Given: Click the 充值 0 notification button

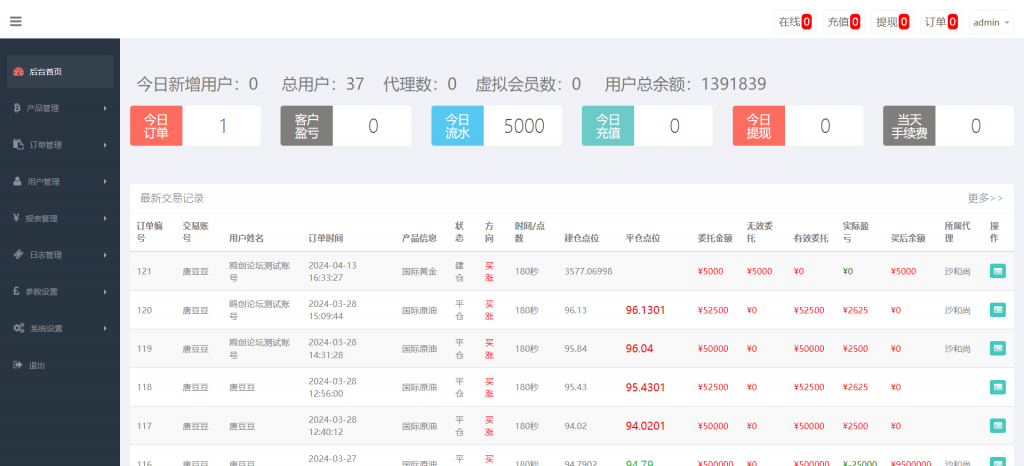Looking at the screenshot, I should [x=844, y=22].
